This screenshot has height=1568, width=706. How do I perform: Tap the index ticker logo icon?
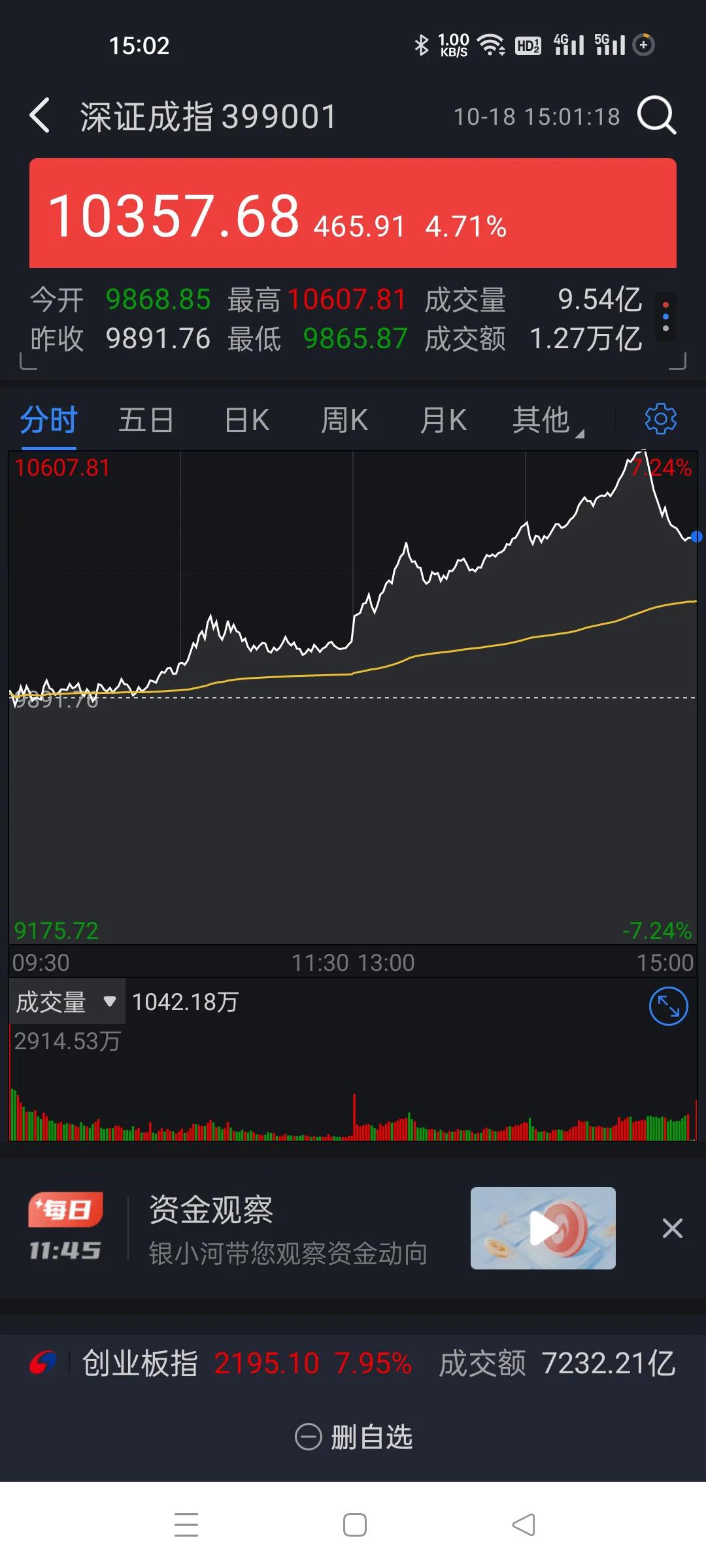pyautogui.click(x=43, y=1363)
